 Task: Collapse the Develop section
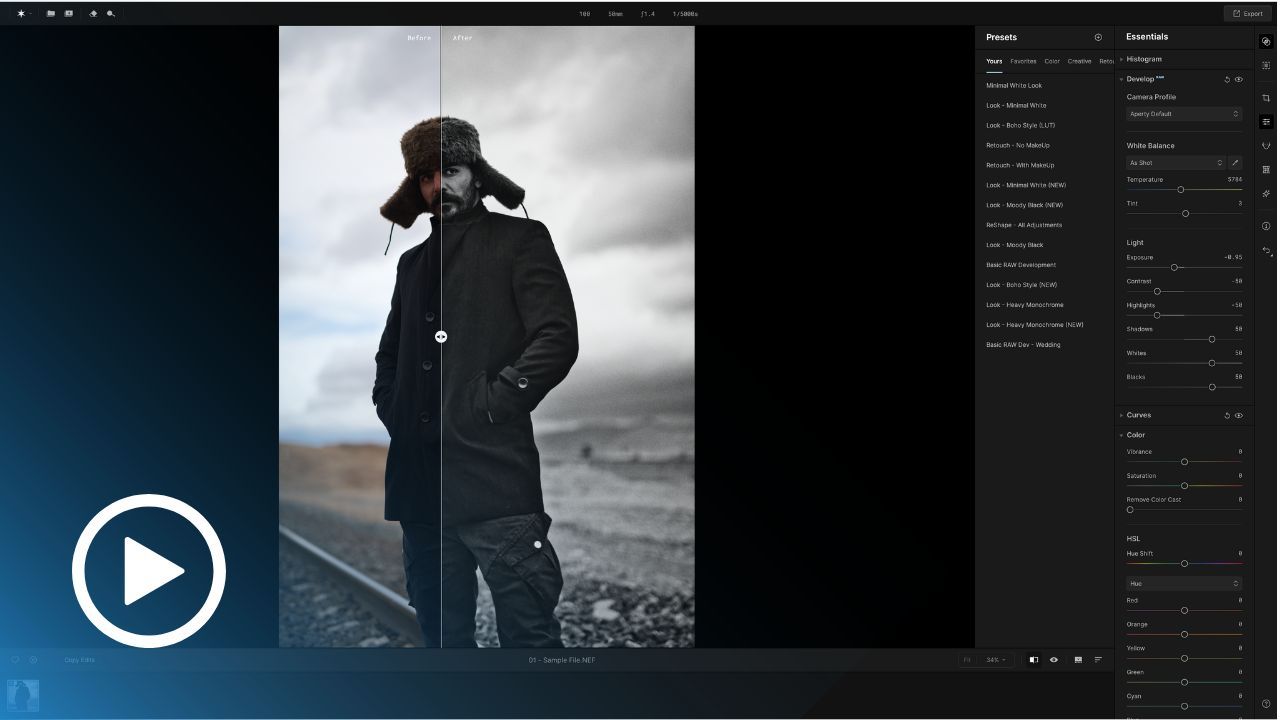point(1121,79)
